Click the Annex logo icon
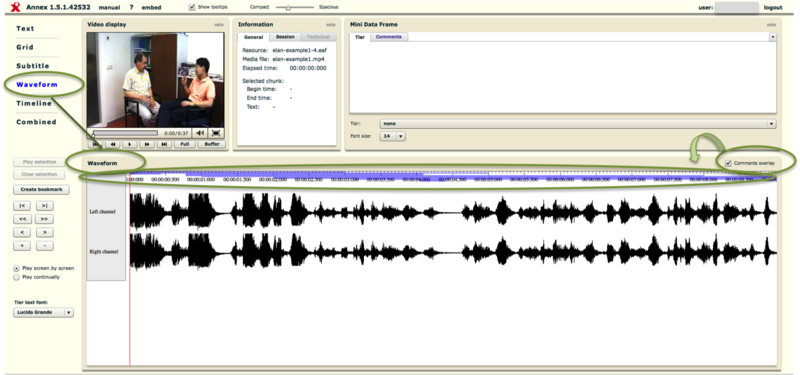 tap(16, 7)
